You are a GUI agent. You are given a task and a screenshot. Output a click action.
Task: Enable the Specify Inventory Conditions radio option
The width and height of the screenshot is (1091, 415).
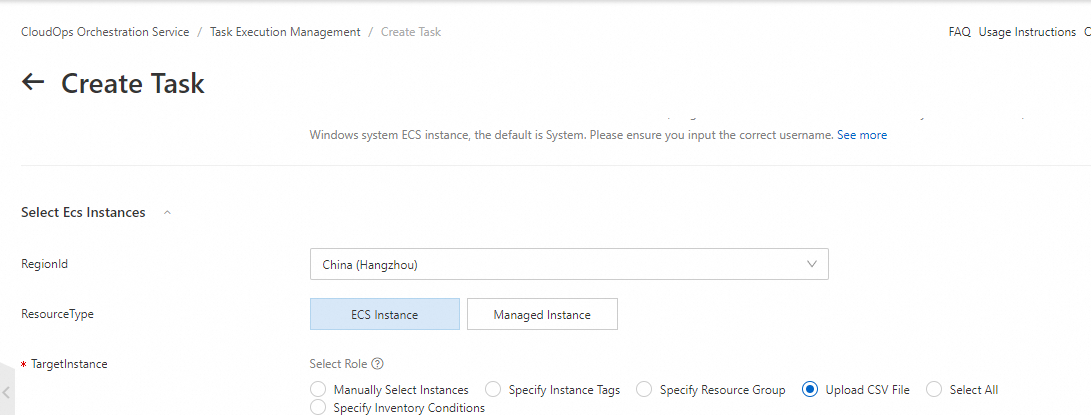(318, 408)
